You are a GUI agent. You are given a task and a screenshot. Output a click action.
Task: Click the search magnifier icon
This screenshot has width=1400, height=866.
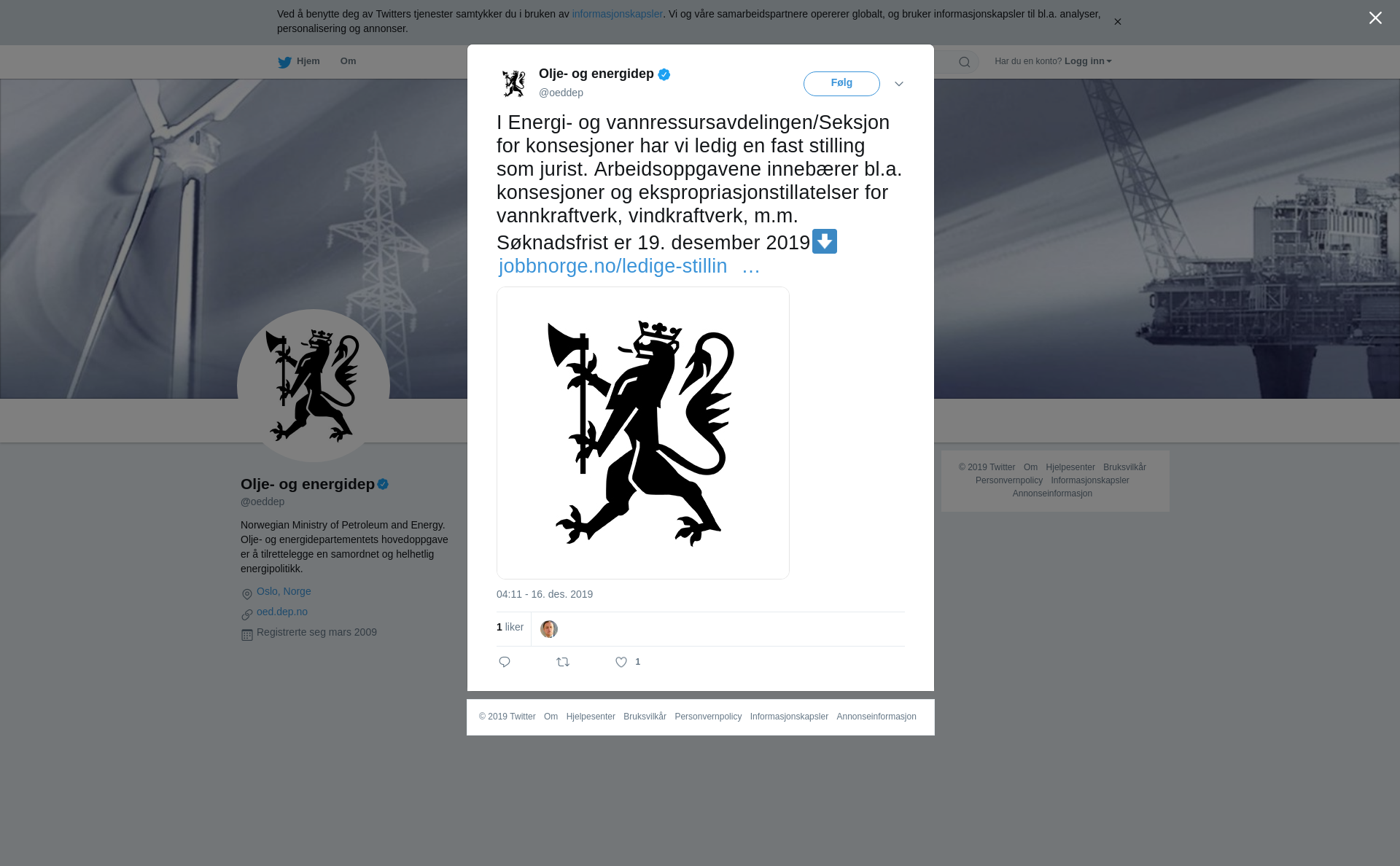pos(965,62)
